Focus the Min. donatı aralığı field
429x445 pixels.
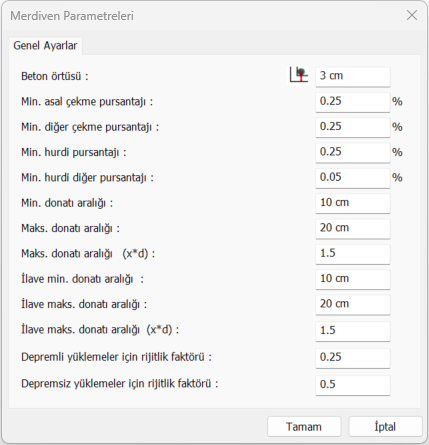tap(353, 203)
